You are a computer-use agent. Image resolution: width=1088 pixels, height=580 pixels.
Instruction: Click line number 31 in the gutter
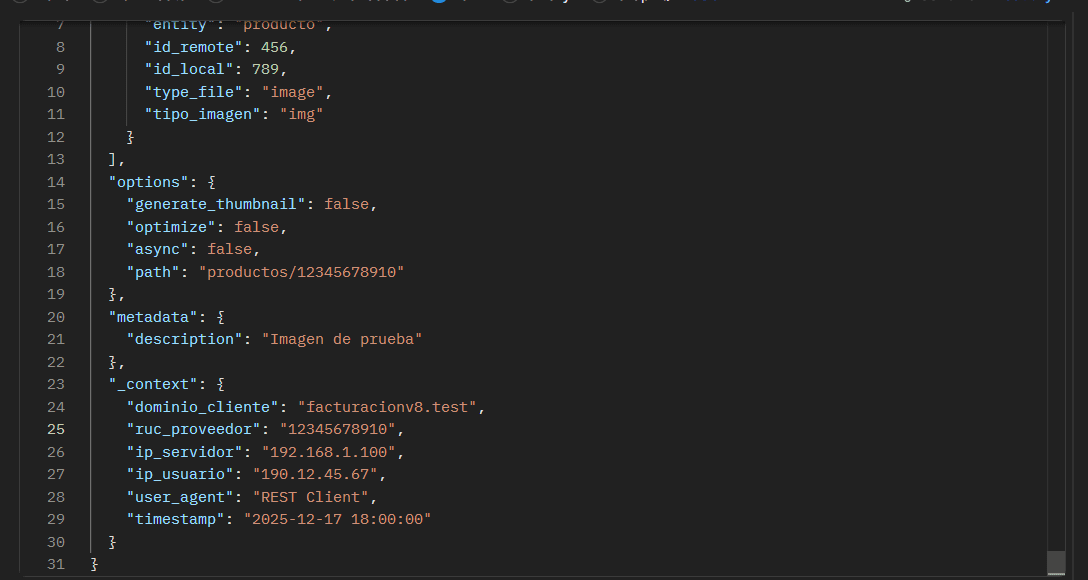tap(56, 565)
